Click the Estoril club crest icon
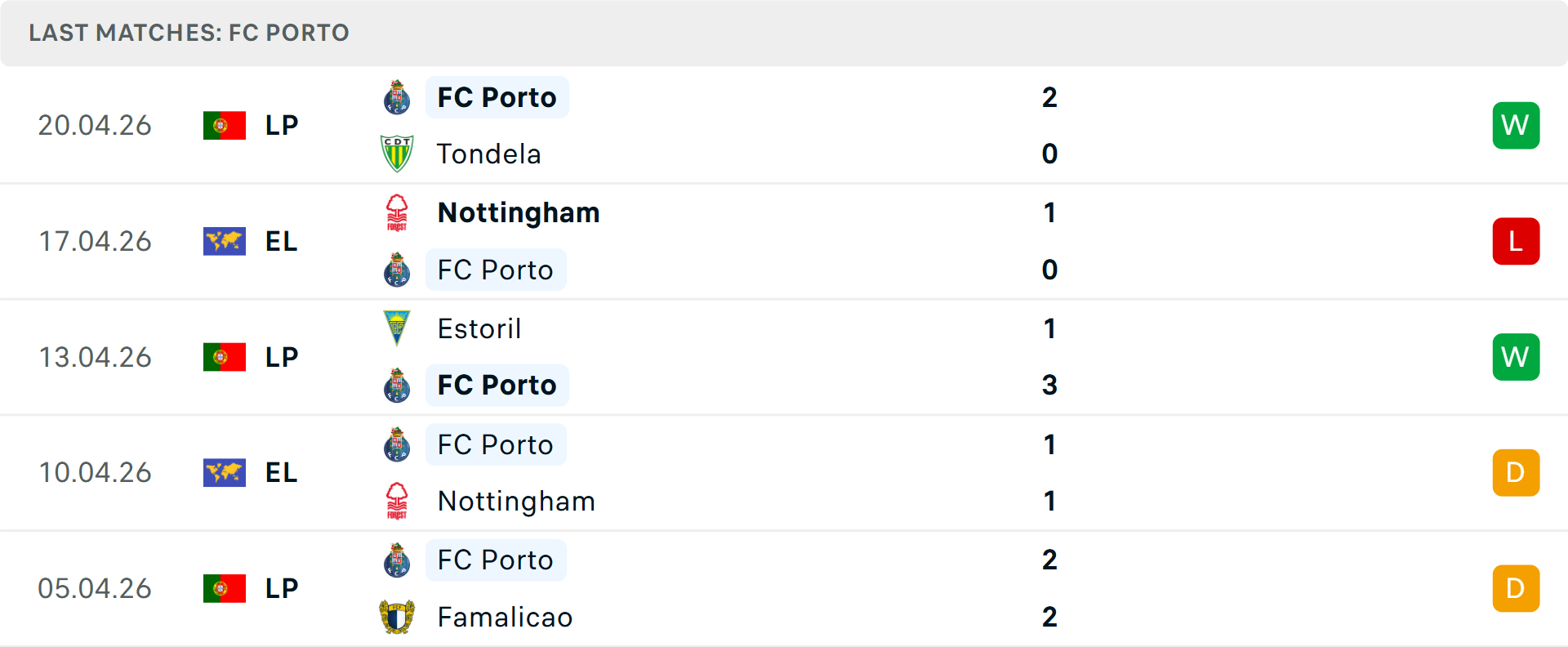Screen dimensions: 1568x647 [x=397, y=328]
